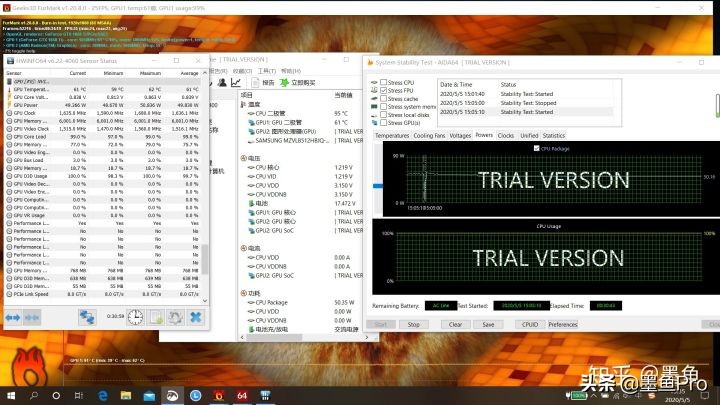Switch to Temperatures tab
The width and height of the screenshot is (720, 405).
click(x=392, y=135)
